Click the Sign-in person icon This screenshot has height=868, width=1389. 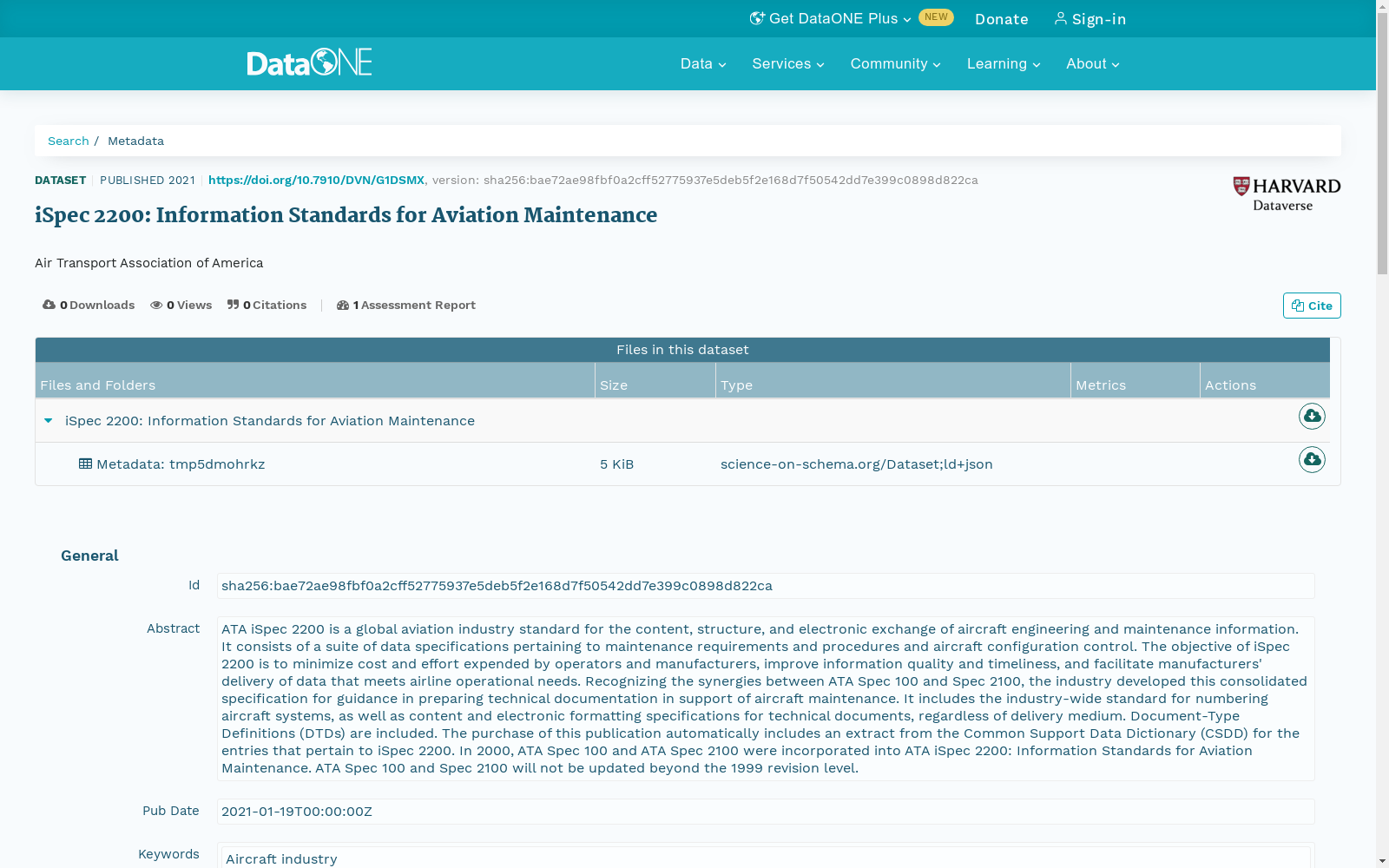tap(1060, 18)
